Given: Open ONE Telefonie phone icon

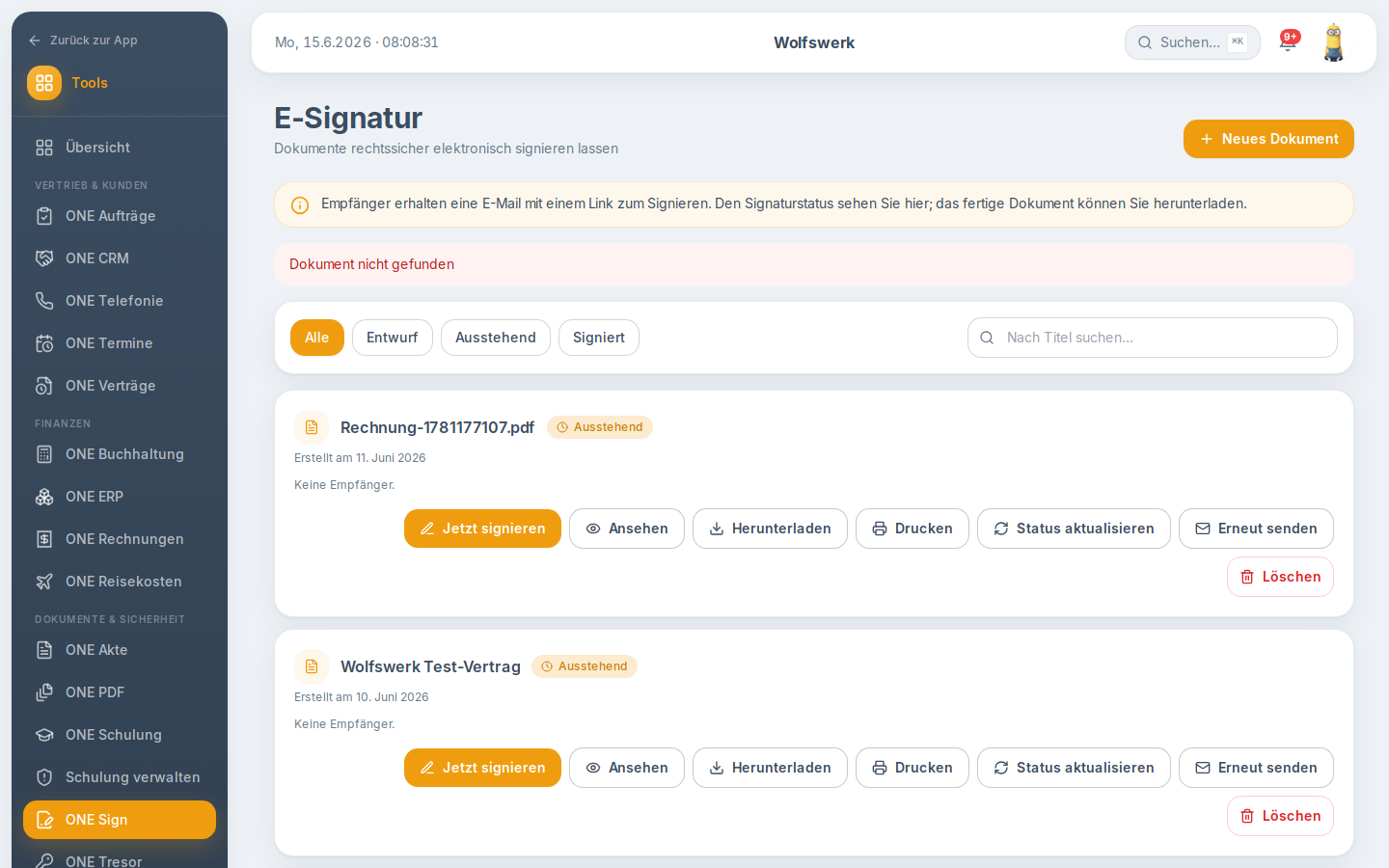Looking at the screenshot, I should [44, 301].
